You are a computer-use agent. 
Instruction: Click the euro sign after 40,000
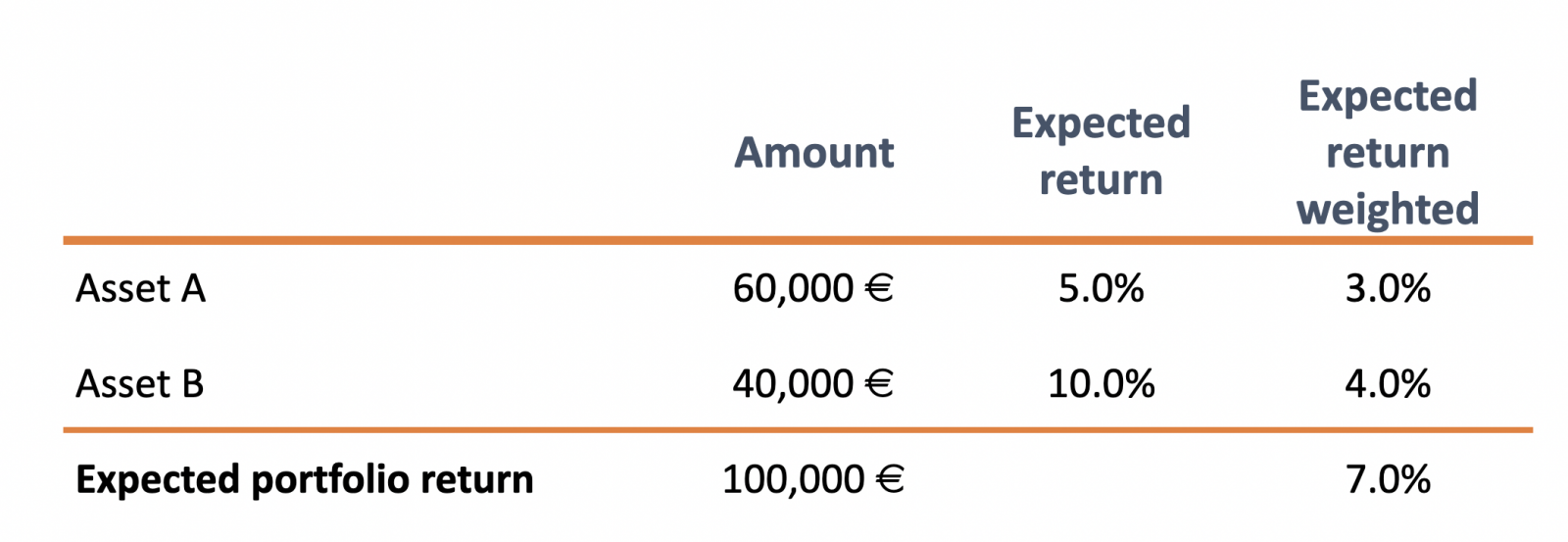point(879,383)
